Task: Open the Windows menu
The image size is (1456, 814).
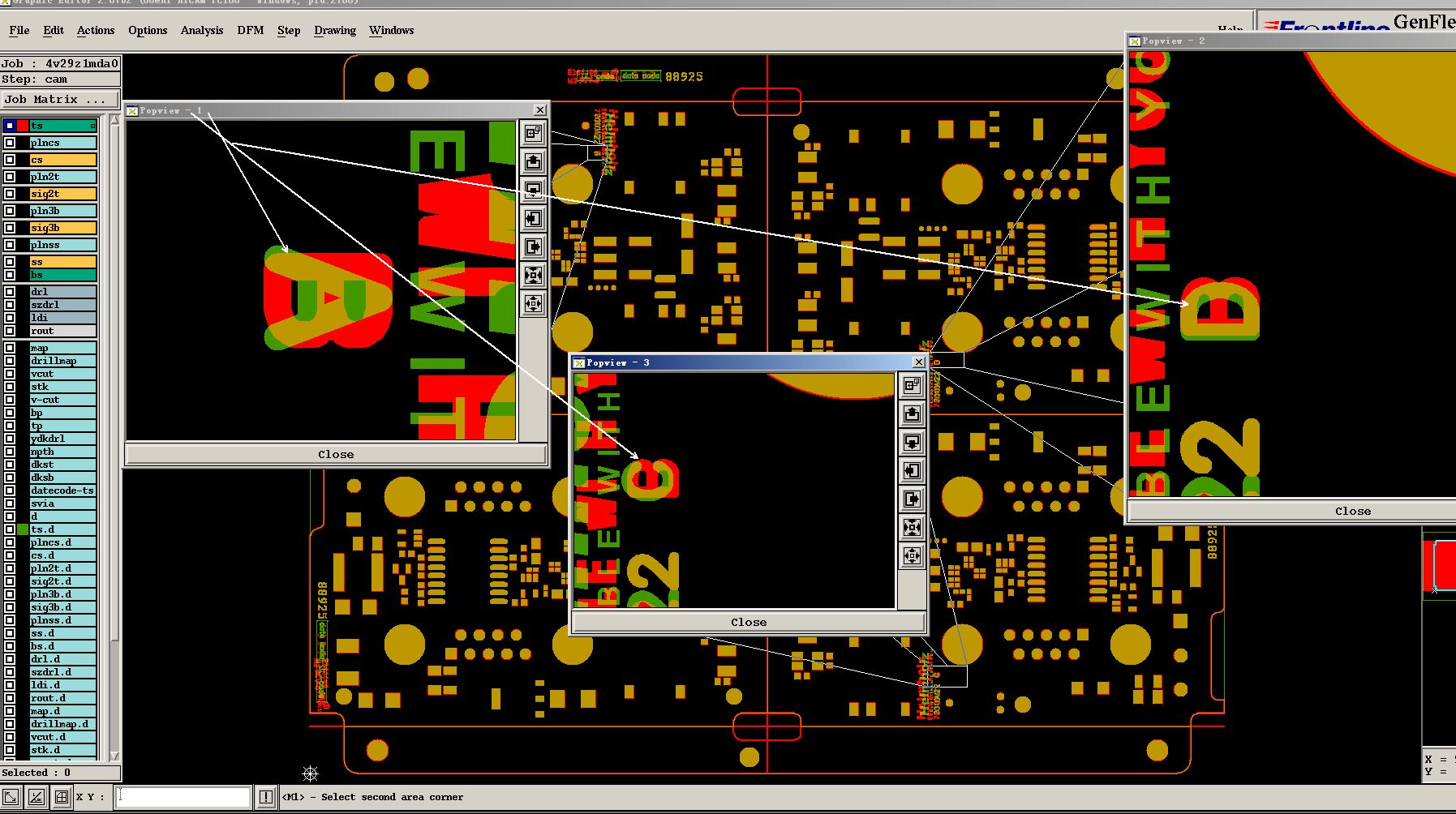Action: [391, 31]
